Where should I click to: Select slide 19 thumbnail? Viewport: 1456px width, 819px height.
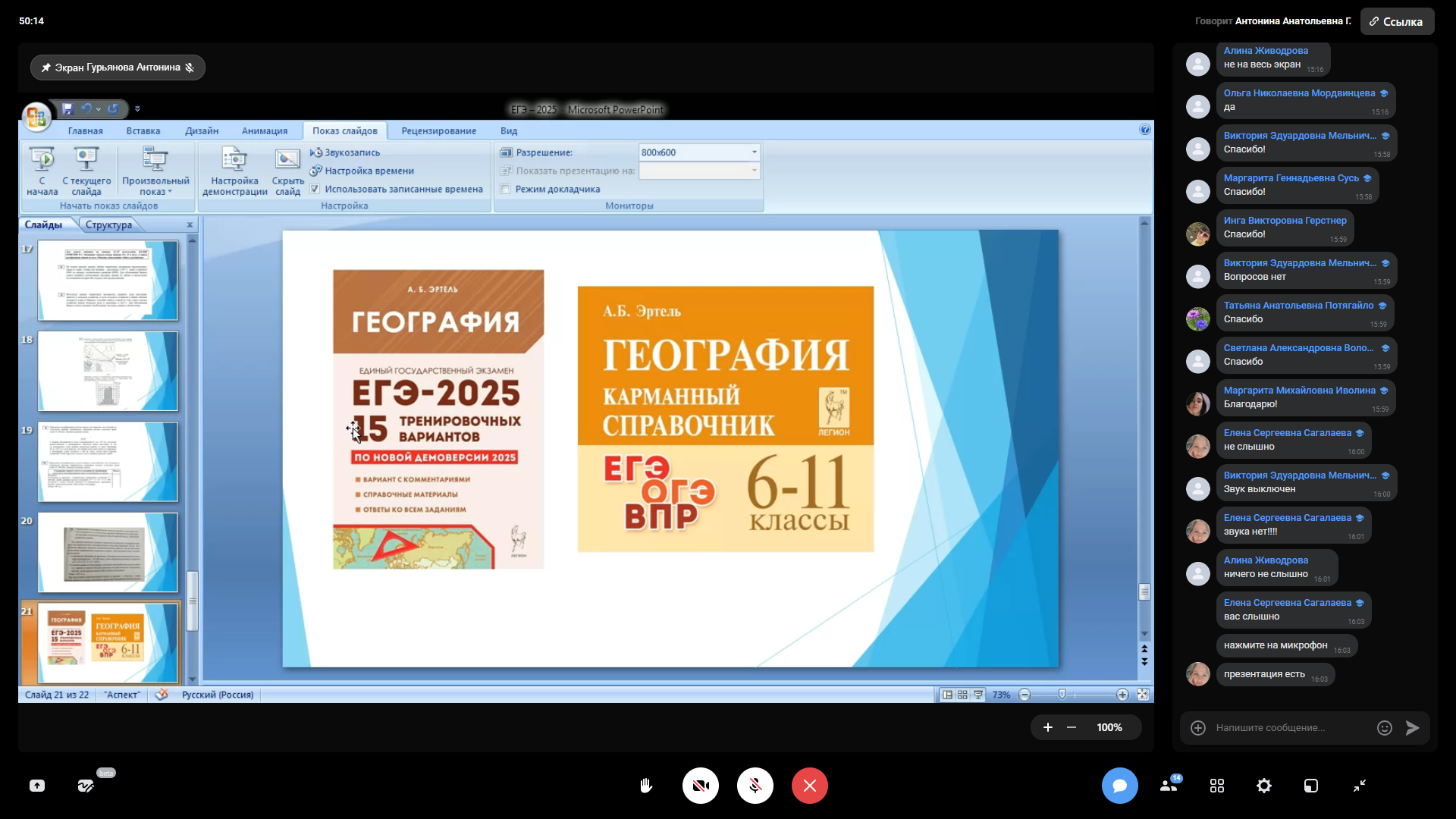108,462
